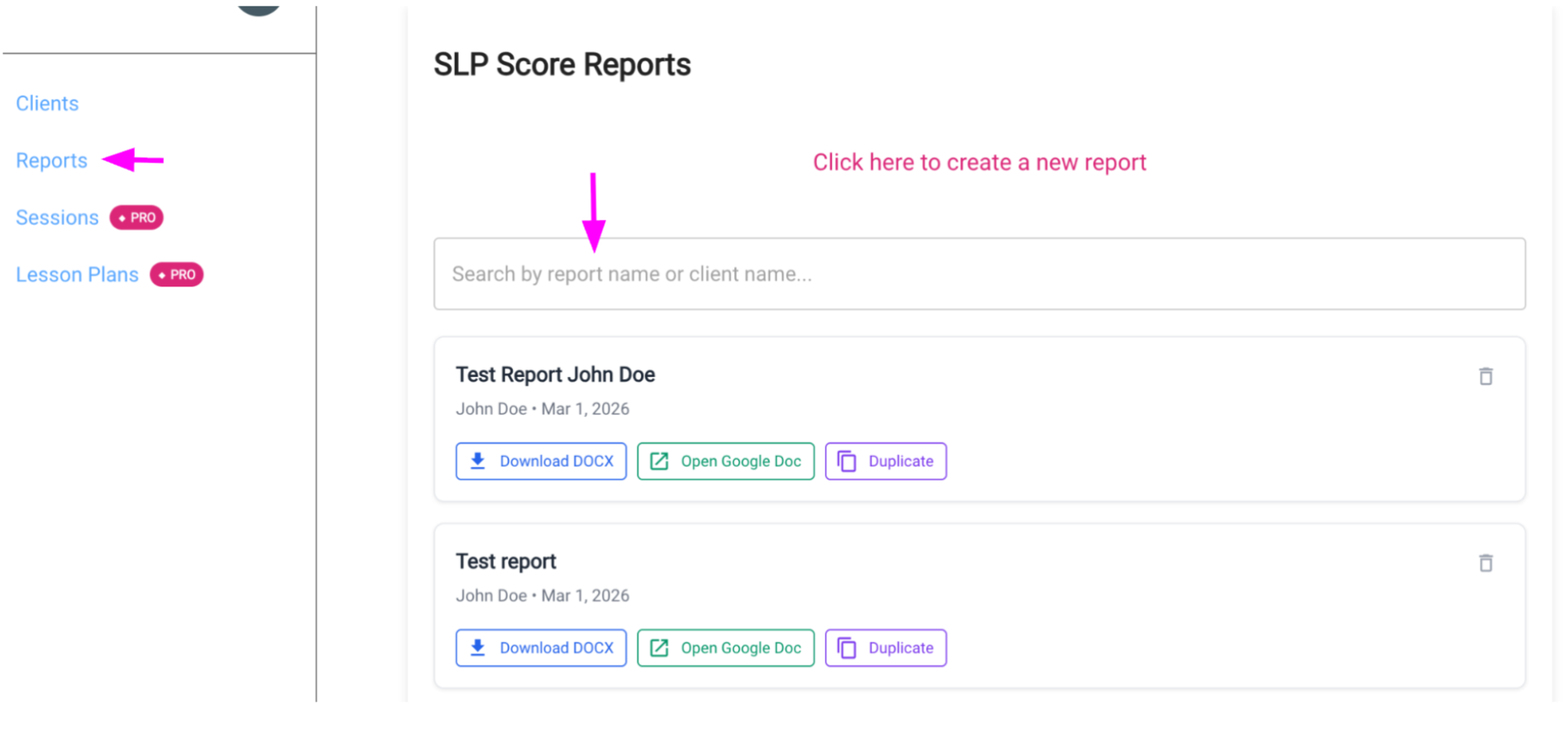Viewport: 1568px width, 737px height.
Task: Click the download arrow icon on Test report
Action: 477,648
